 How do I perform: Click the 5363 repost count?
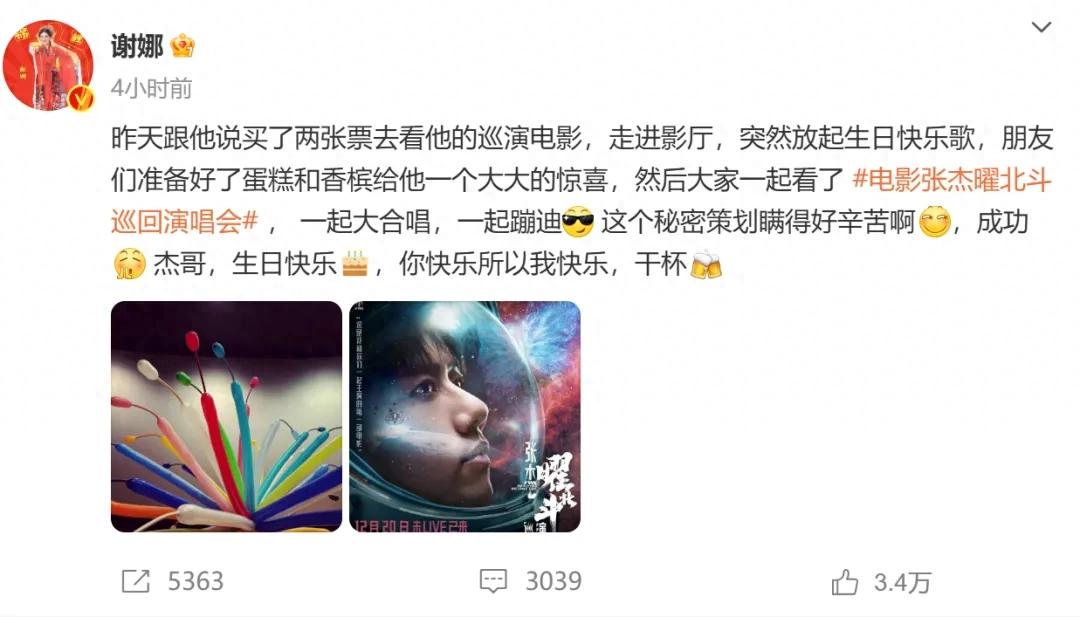196,581
